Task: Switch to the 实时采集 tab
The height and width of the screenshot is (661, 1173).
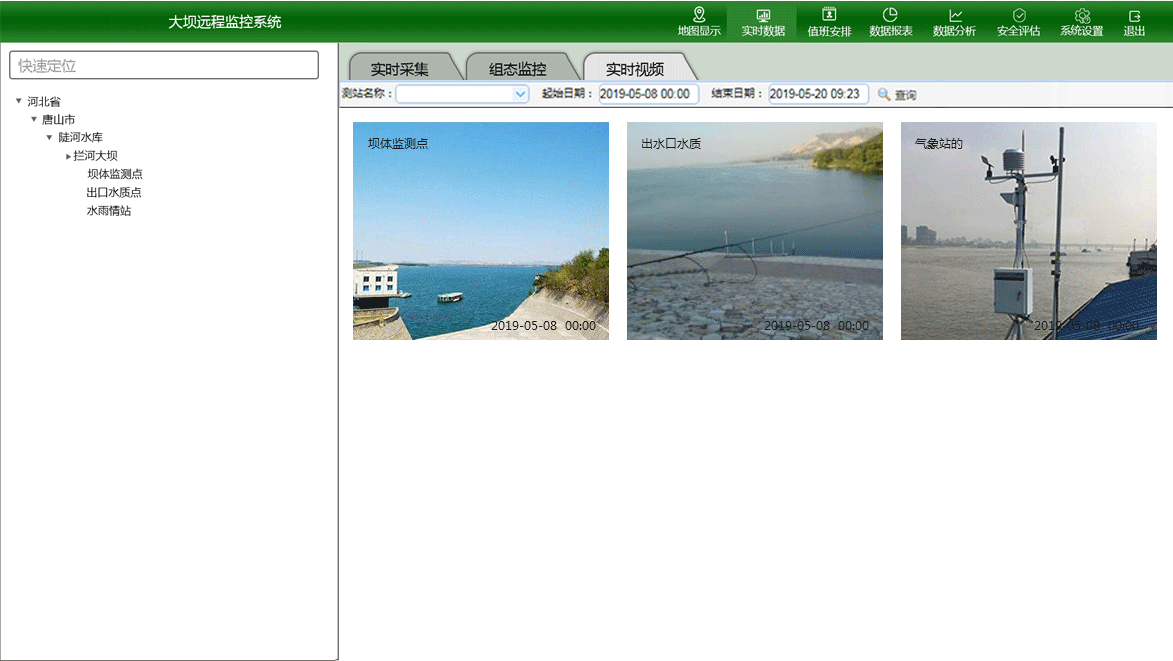Action: (399, 69)
